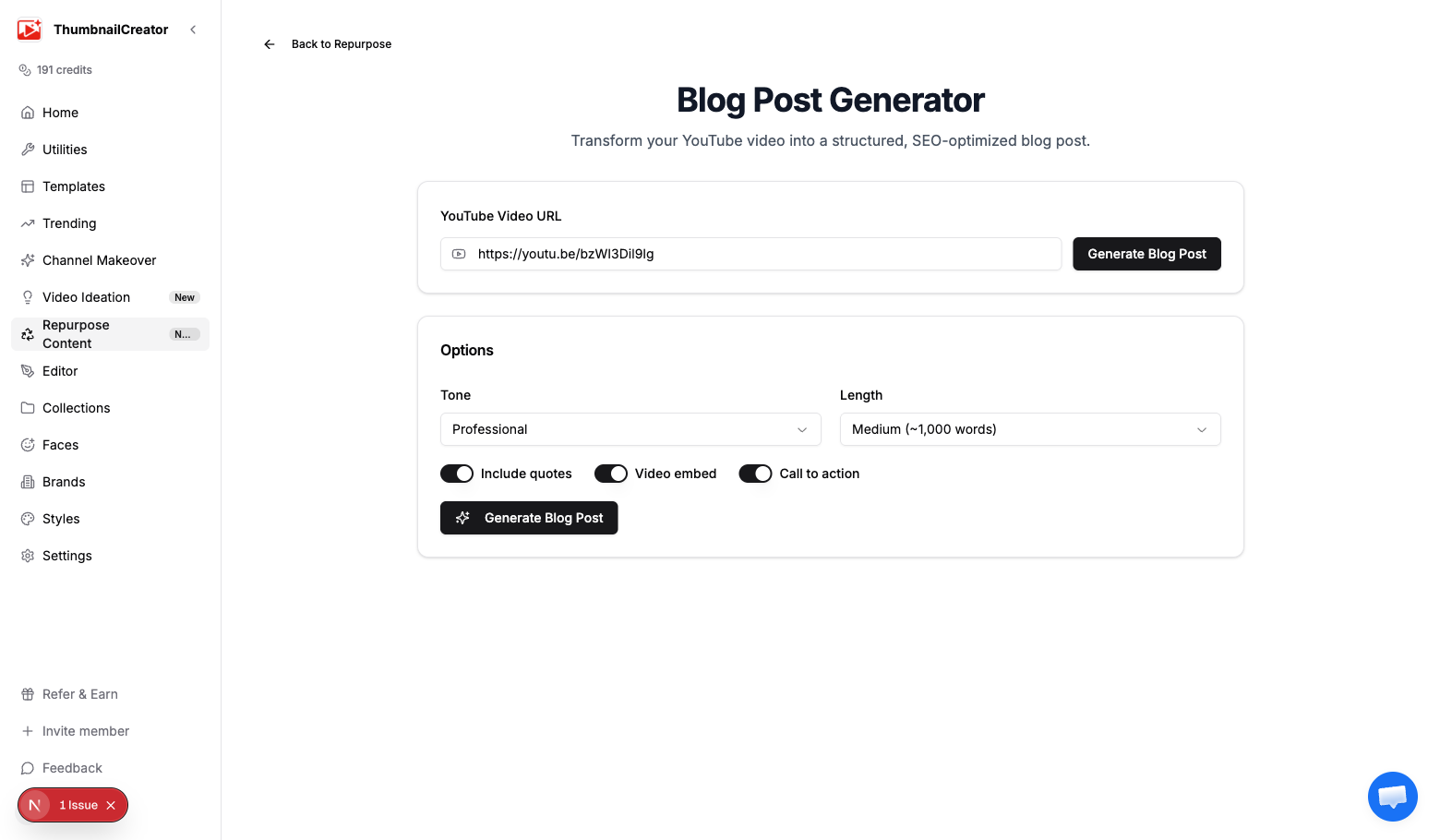
Task: Open the Tone dropdown
Action: [630, 429]
